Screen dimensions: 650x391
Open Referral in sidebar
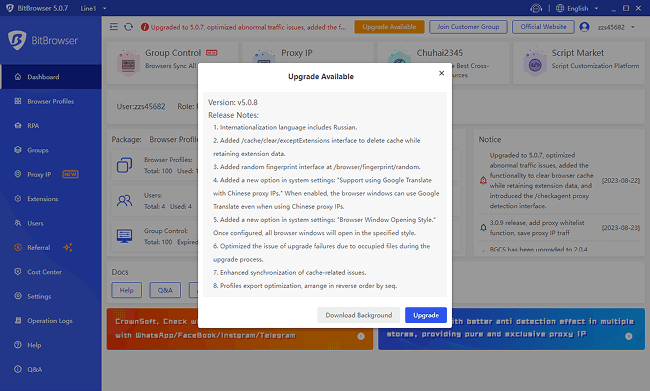pos(51,248)
